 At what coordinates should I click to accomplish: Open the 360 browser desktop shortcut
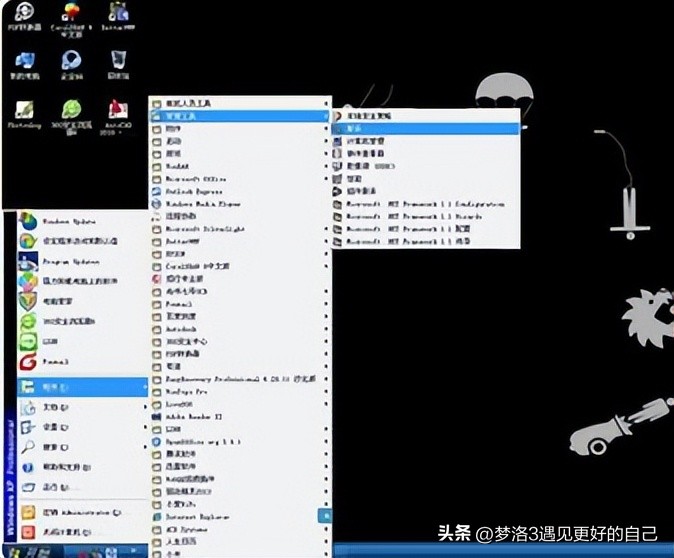point(71,117)
